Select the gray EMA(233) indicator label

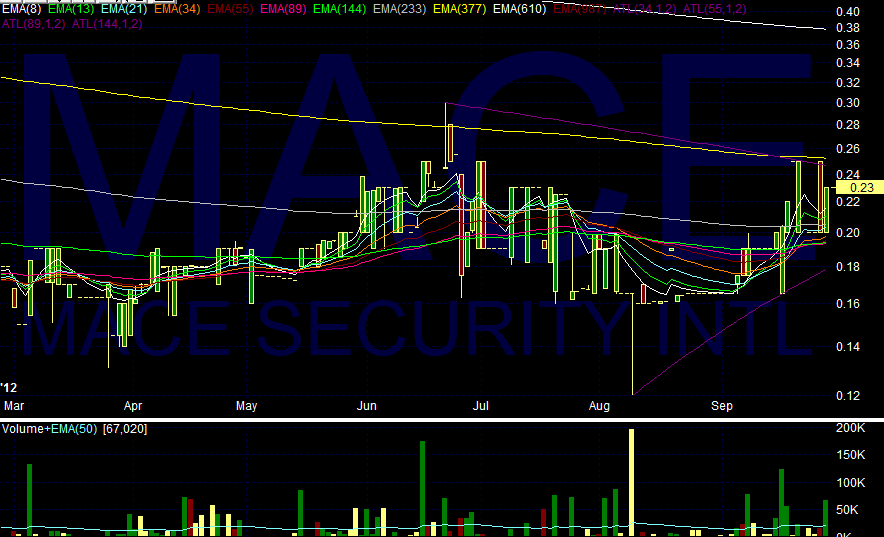(400, 9)
